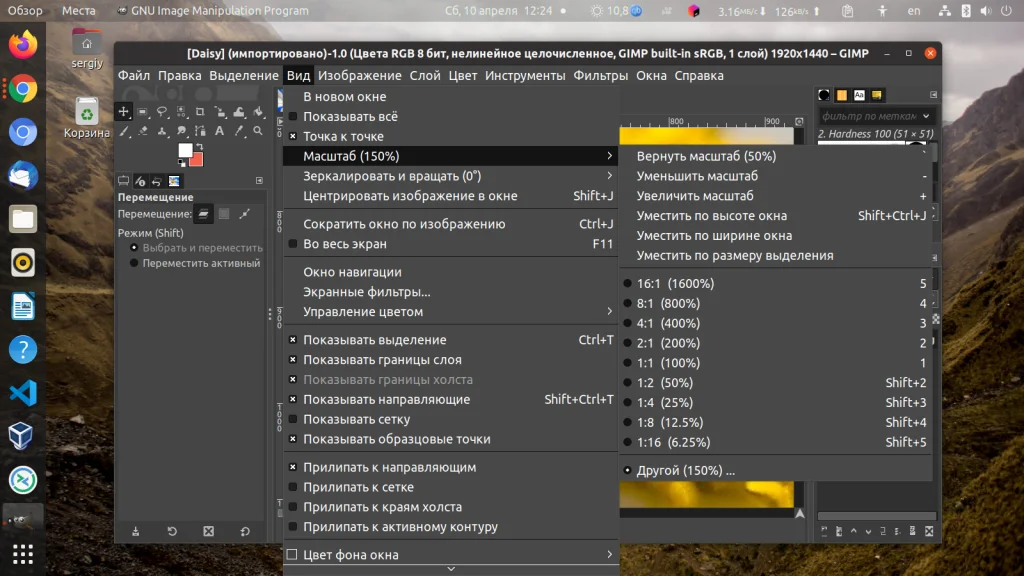The height and width of the screenshot is (576, 1024).
Task: Choose the Zoom magnifier tool
Action: (257, 131)
